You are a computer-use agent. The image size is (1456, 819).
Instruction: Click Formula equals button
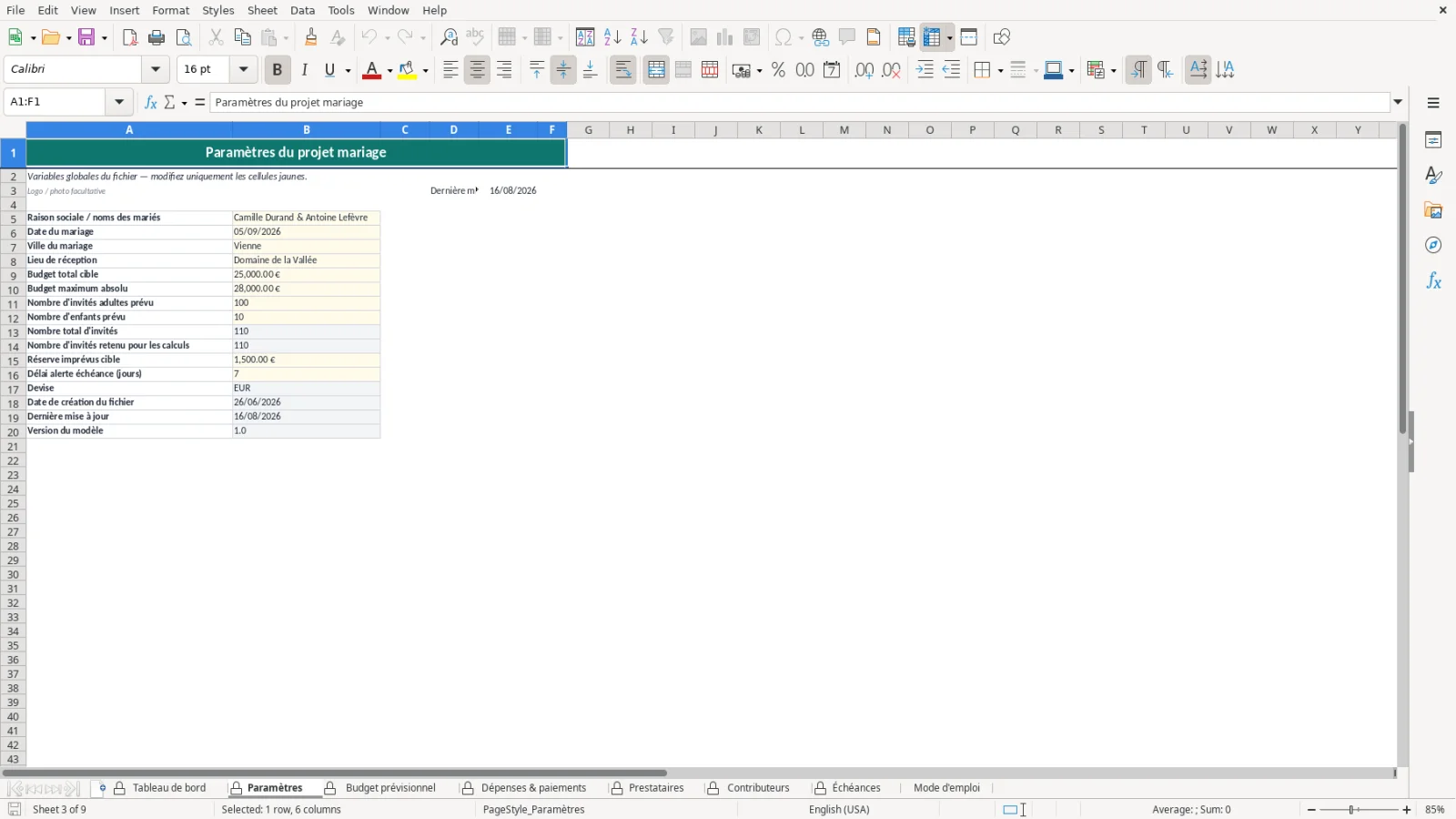(x=200, y=102)
